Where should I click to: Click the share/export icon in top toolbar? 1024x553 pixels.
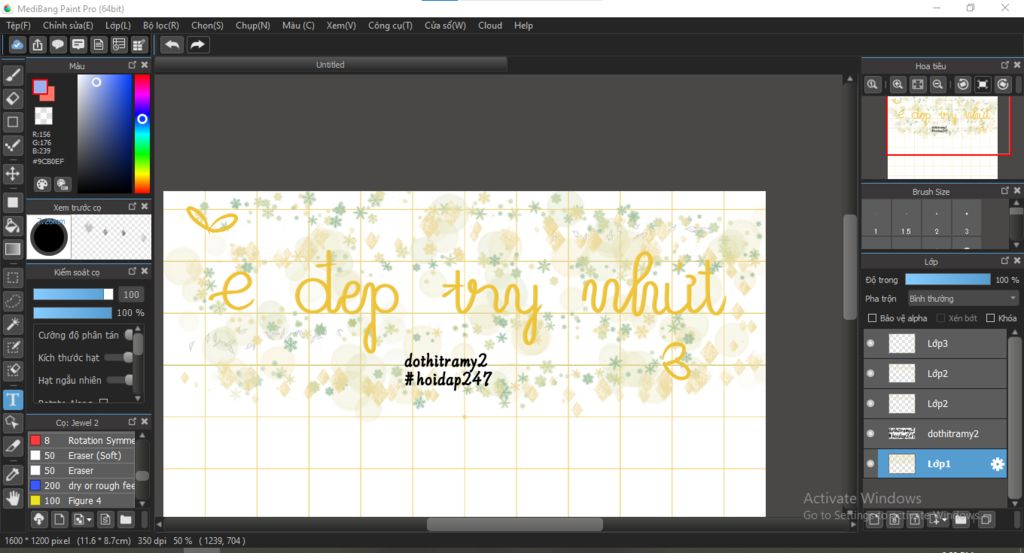pyautogui.click(x=38, y=44)
